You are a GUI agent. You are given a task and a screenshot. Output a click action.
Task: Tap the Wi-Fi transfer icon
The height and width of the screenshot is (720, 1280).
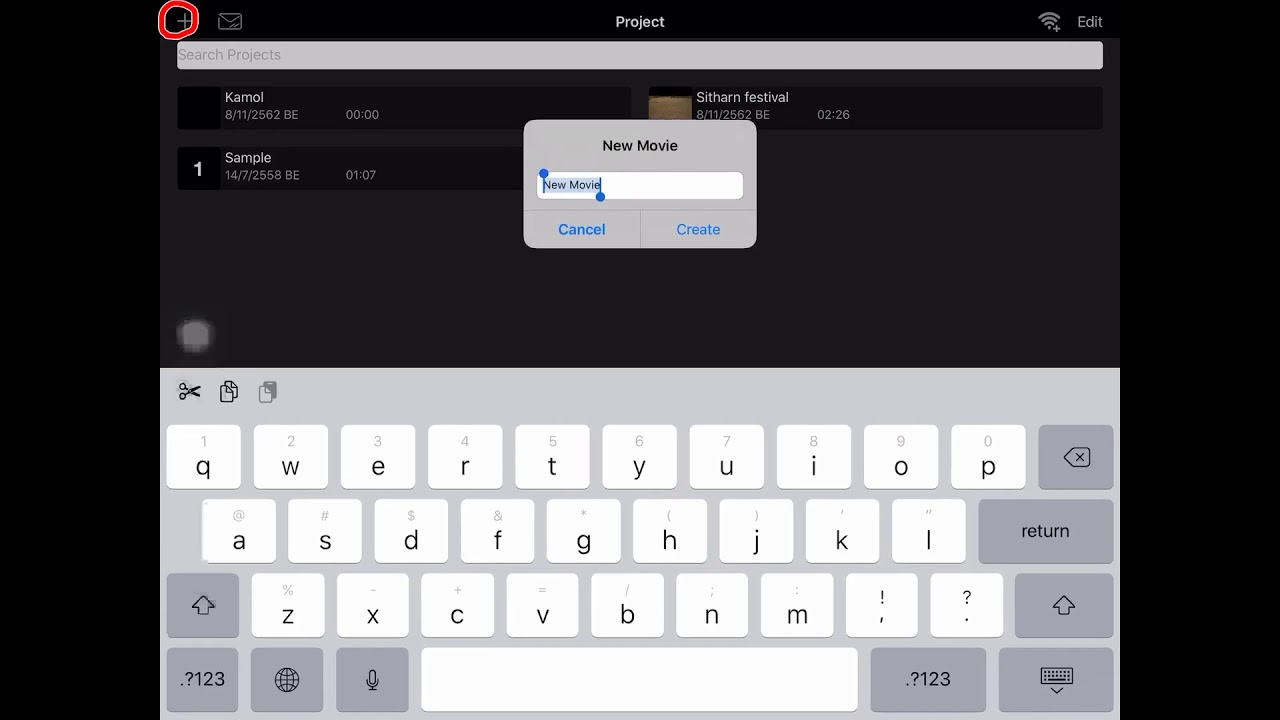tap(1049, 21)
